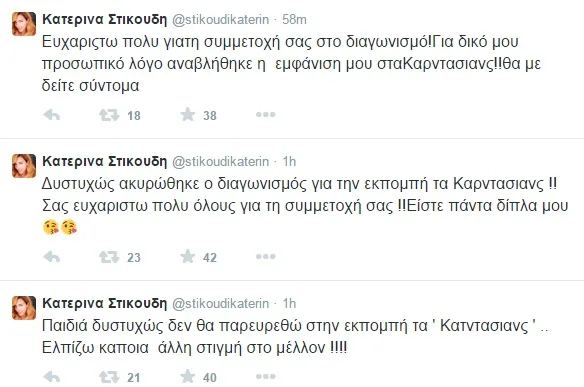This screenshot has height=387, width=584.
Task: Open @stikoudikaterin handle on the second tweet
Action: point(220,162)
